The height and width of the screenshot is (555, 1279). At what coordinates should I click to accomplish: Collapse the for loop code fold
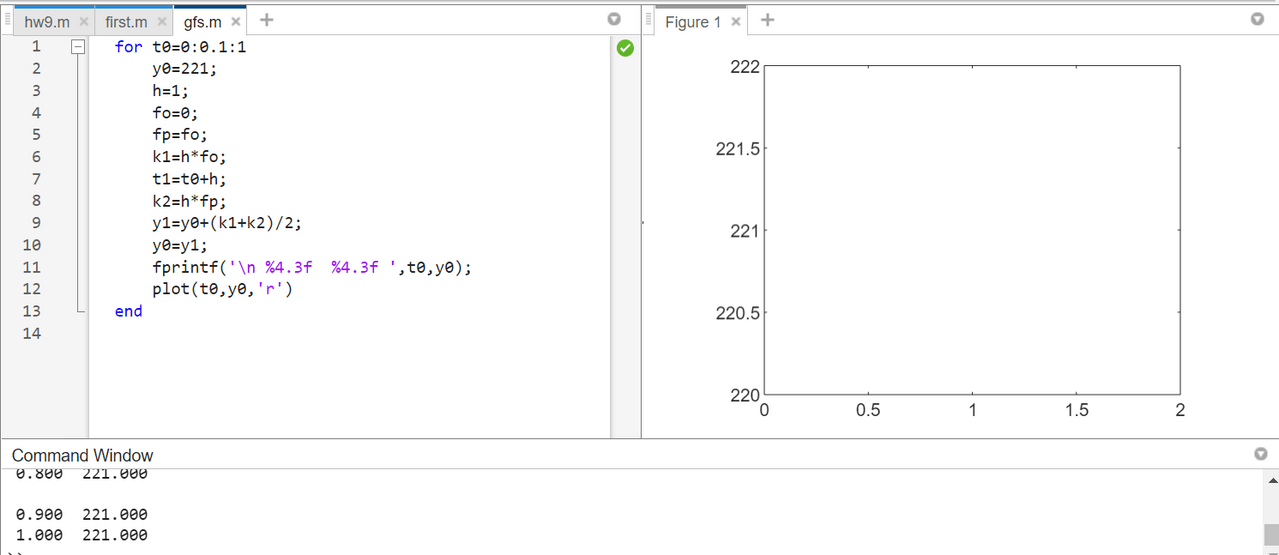77,47
